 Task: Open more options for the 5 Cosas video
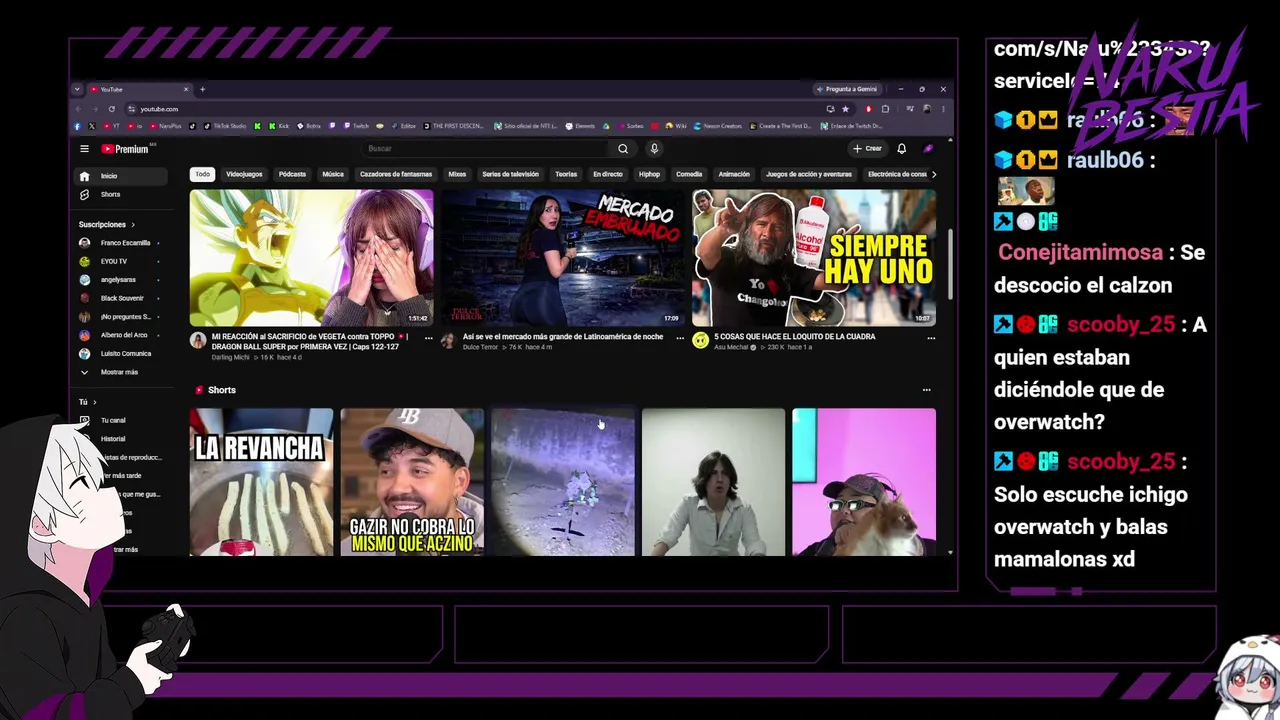pyautogui.click(x=931, y=338)
